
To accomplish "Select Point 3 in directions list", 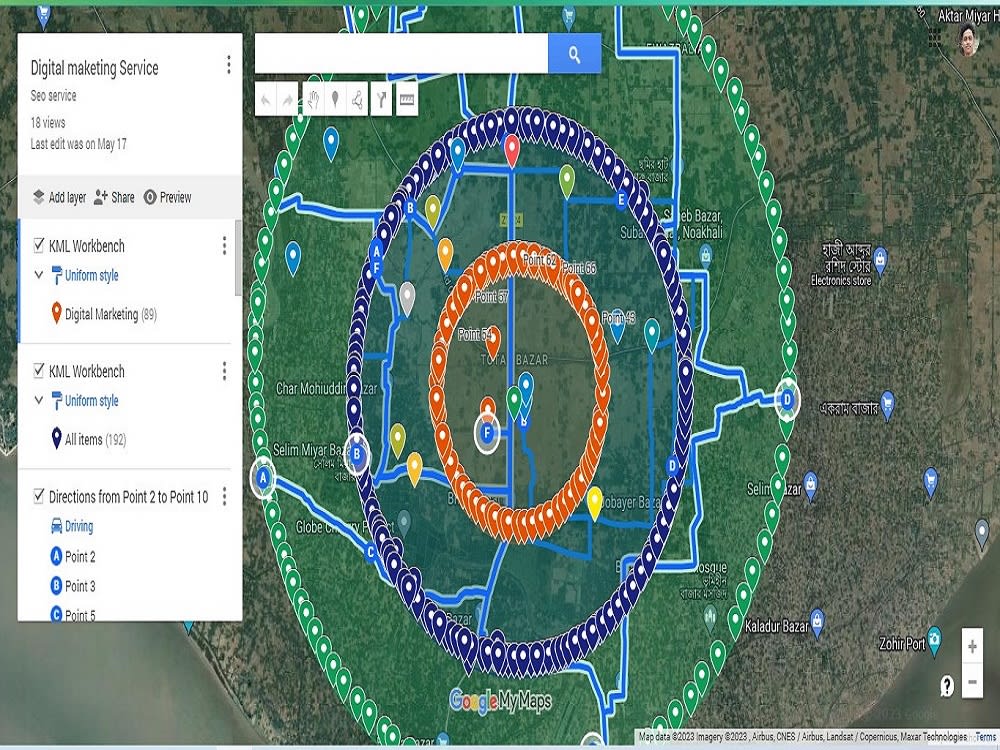I will pos(73,585).
